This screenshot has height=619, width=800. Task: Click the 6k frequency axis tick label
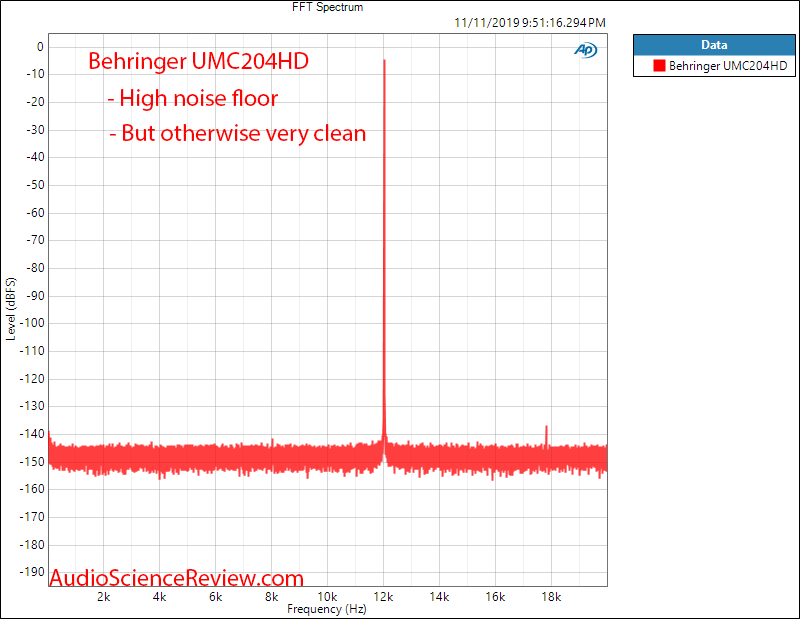tap(216, 597)
